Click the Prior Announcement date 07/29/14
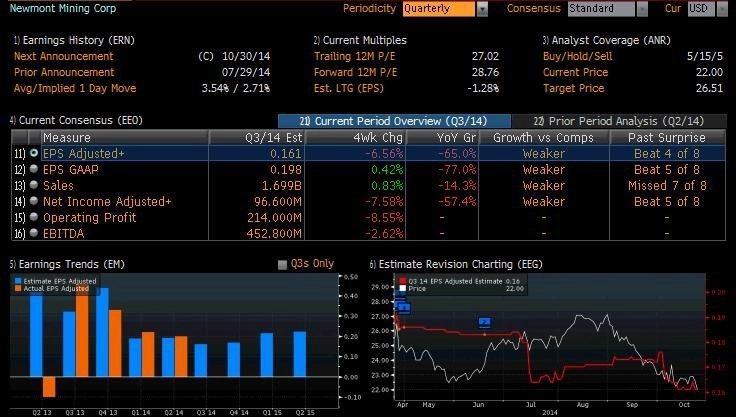This screenshot has width=736, height=417. 246,72
